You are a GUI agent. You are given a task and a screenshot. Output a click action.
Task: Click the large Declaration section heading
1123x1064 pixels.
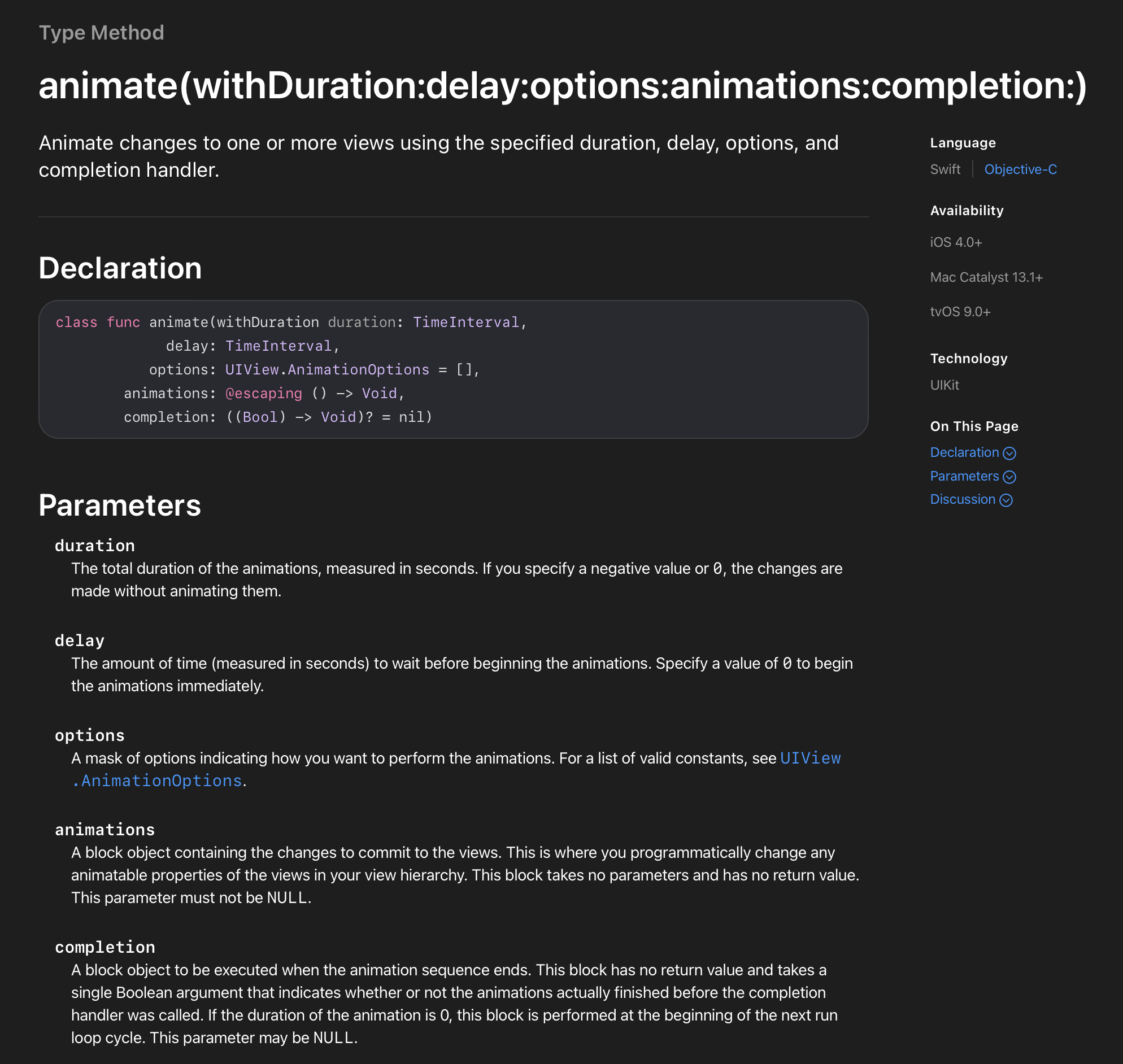(120, 268)
